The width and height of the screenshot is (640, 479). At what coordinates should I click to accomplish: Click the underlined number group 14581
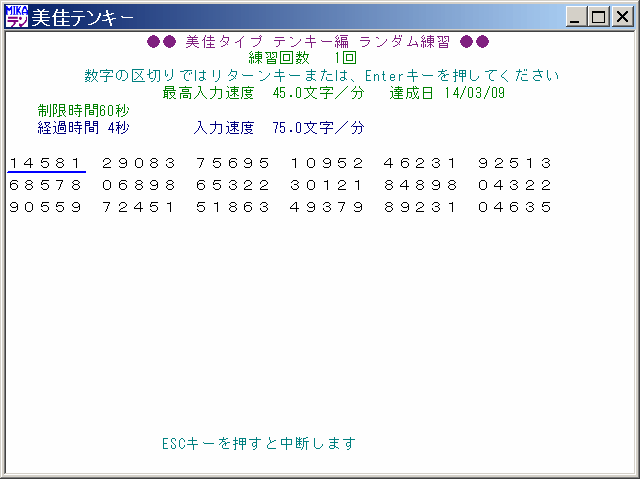pos(46,163)
